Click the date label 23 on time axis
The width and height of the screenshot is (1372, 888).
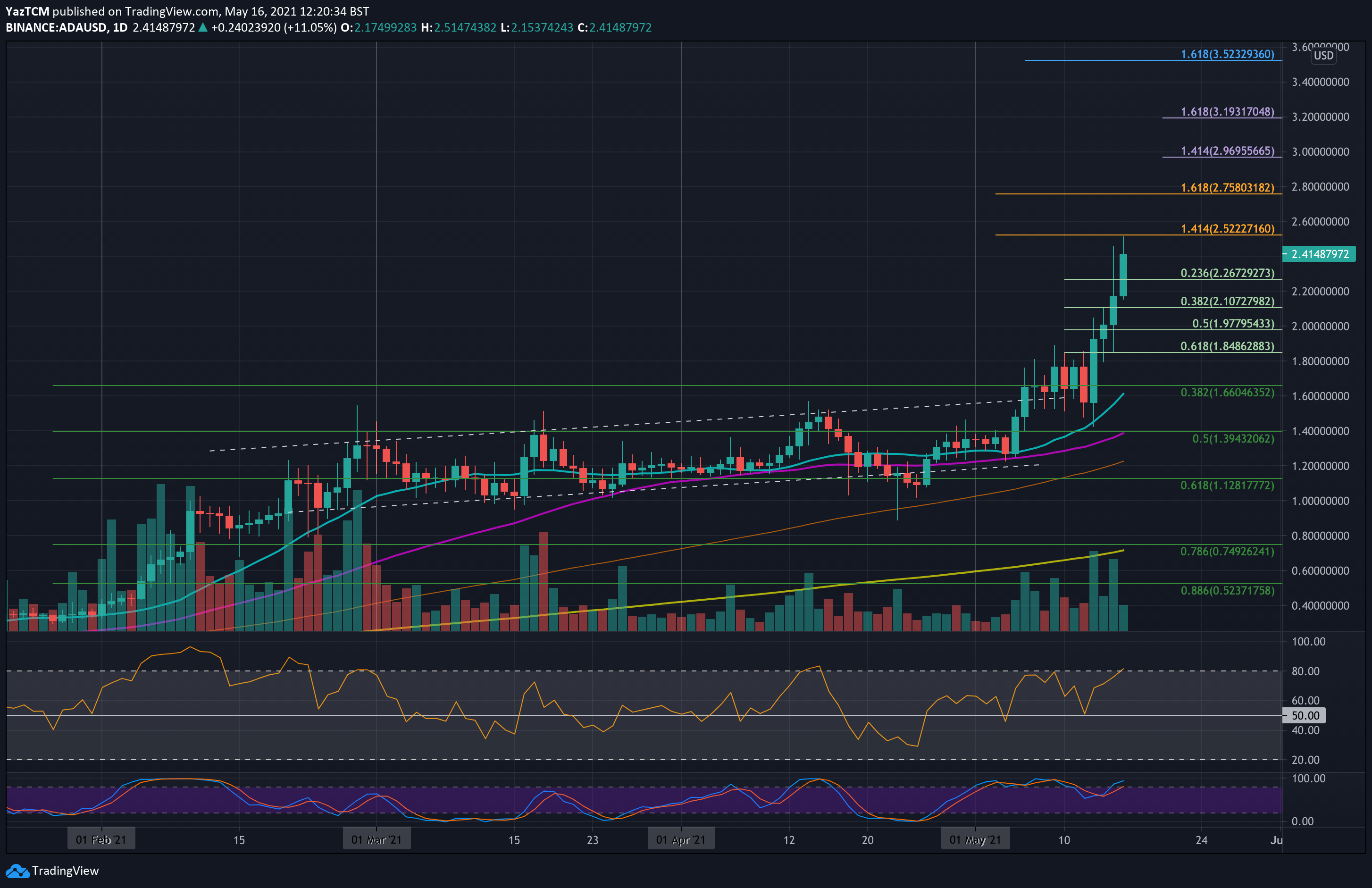click(593, 840)
